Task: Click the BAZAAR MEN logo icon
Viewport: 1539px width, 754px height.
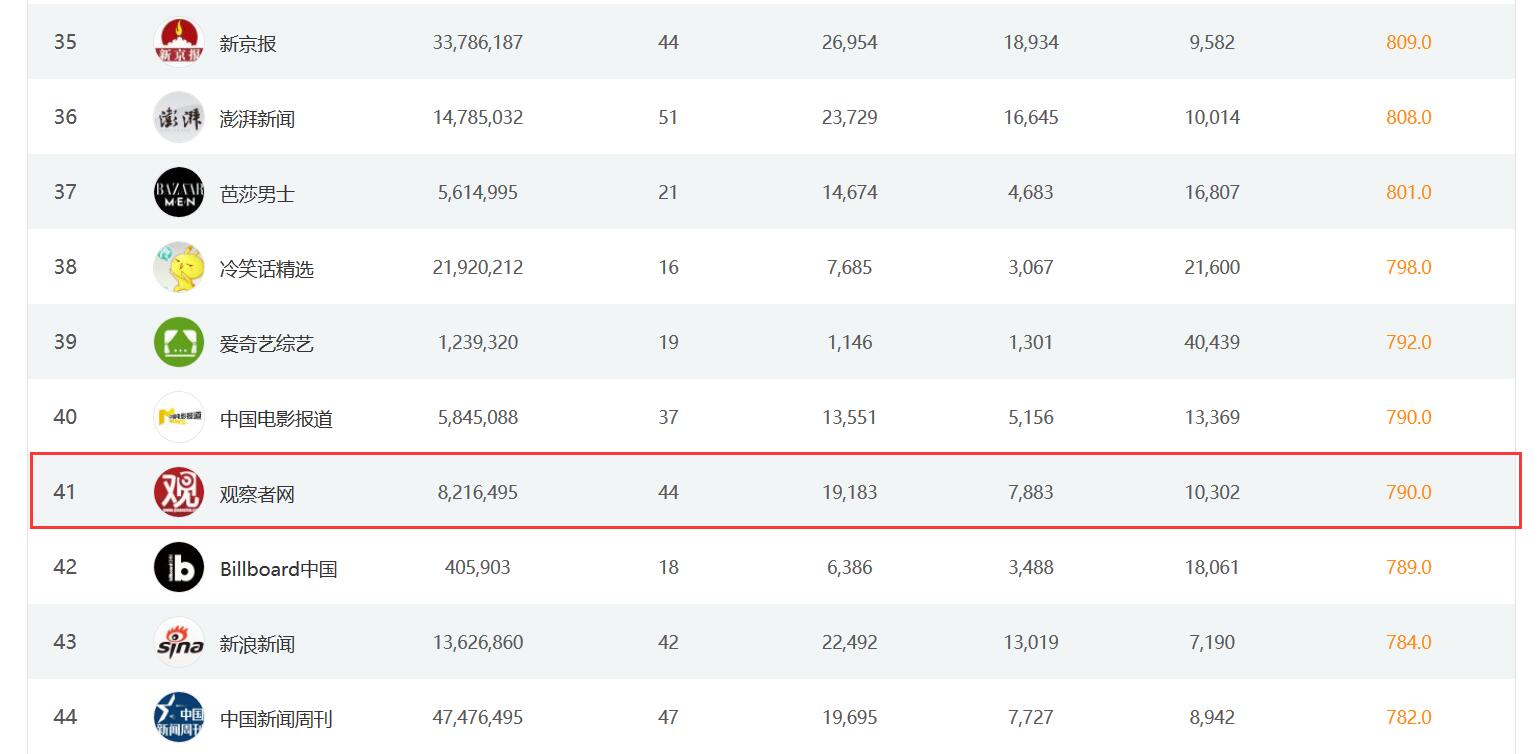Action: pos(179,192)
